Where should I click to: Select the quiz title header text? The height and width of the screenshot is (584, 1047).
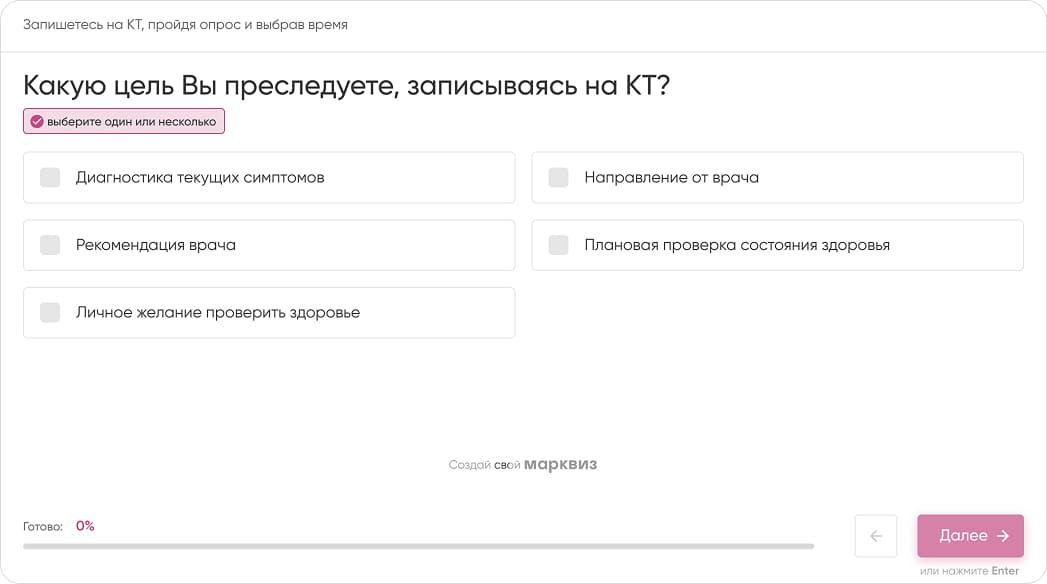click(x=348, y=86)
